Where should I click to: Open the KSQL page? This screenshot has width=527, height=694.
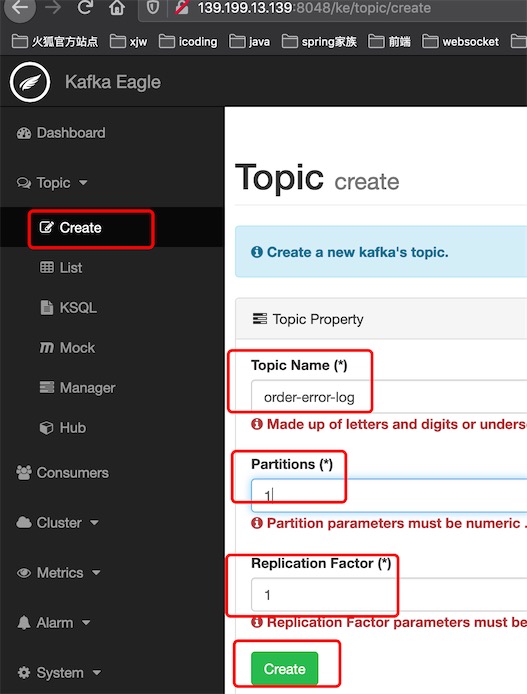(x=68, y=308)
